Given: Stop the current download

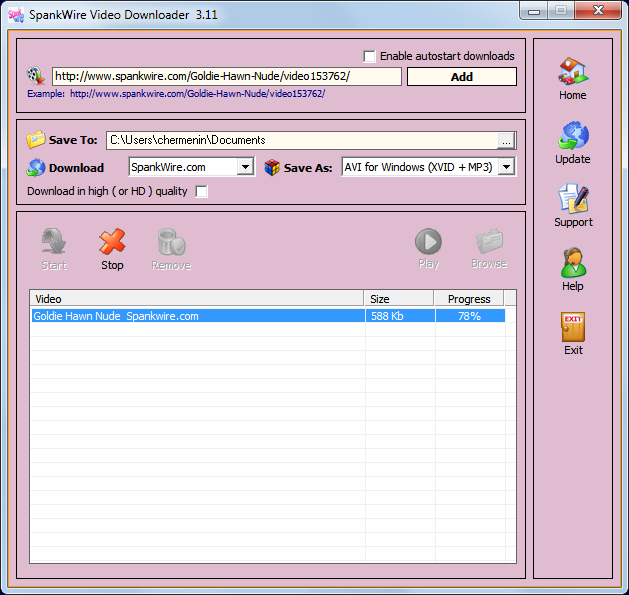Looking at the screenshot, I should (112, 241).
